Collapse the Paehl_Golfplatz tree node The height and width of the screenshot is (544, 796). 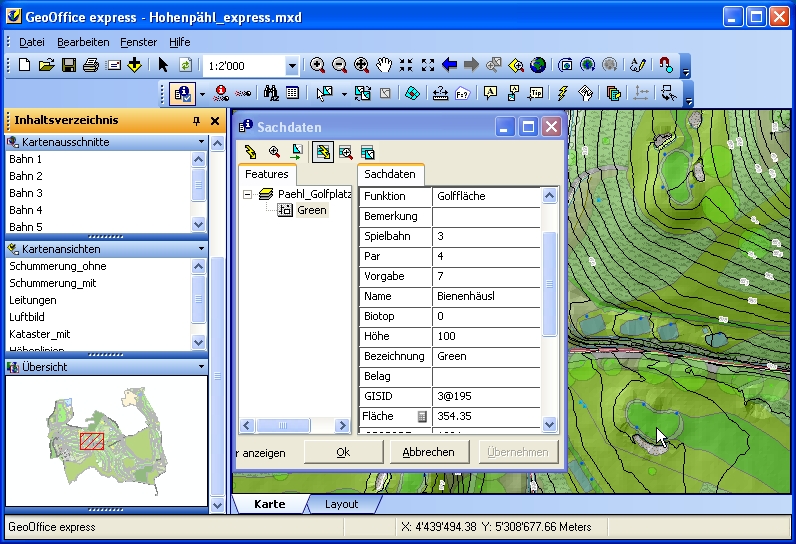pos(247,194)
